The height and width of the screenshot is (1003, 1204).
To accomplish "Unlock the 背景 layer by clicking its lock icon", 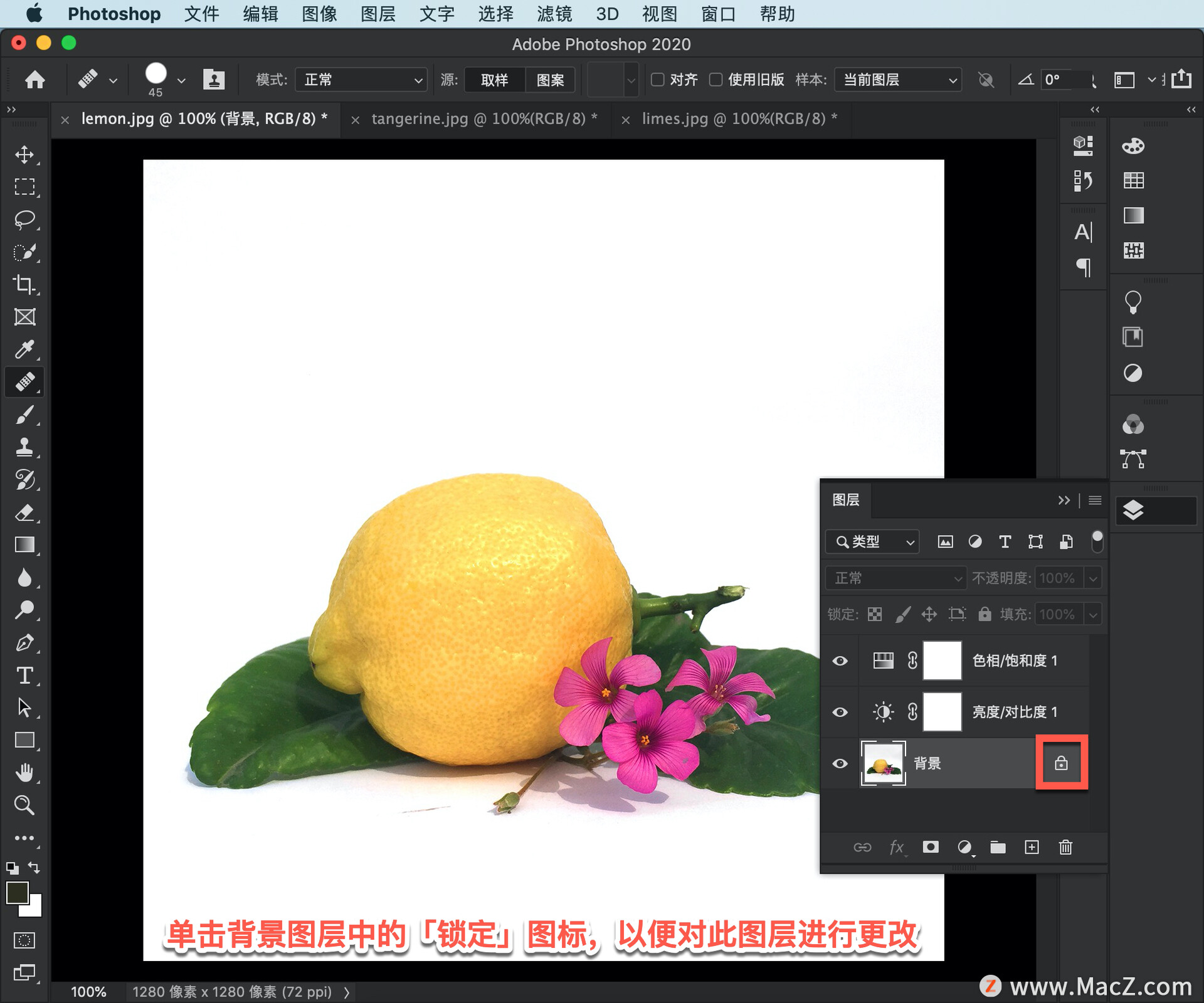I will click(x=1061, y=763).
